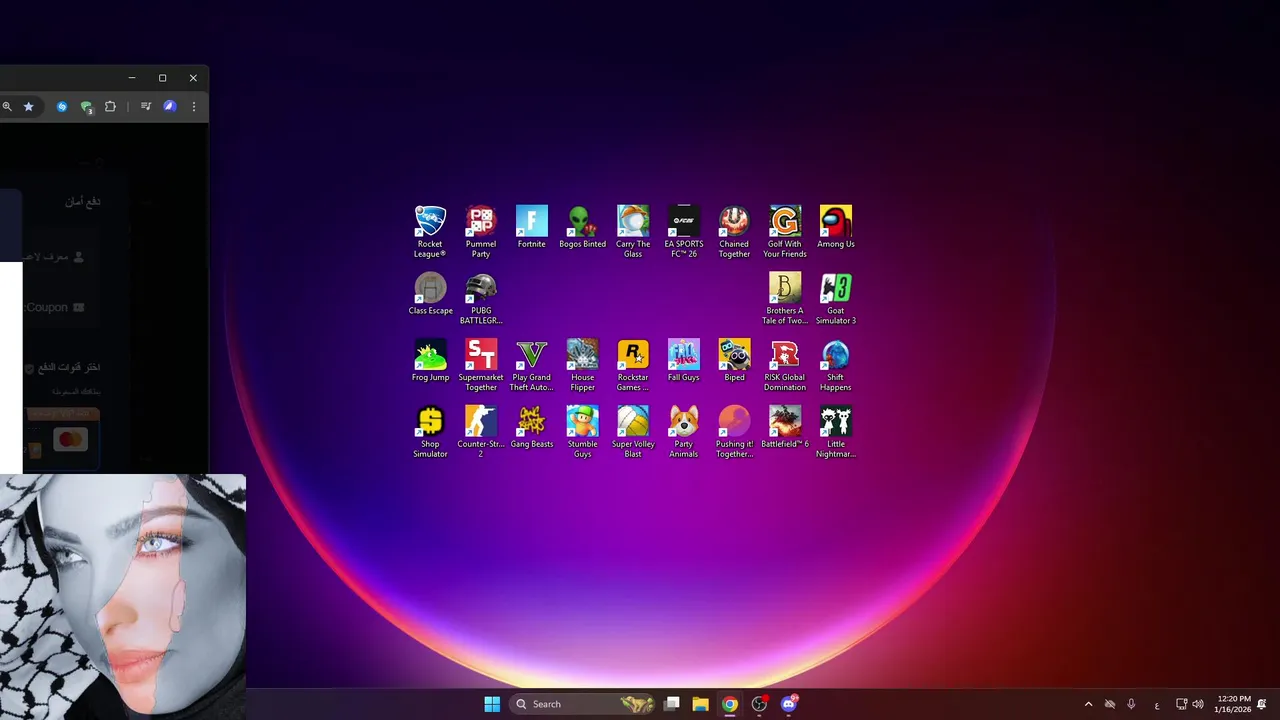Image resolution: width=1280 pixels, height=720 pixels.
Task: Open the network tray icon
Action: pyautogui.click(x=1181, y=704)
